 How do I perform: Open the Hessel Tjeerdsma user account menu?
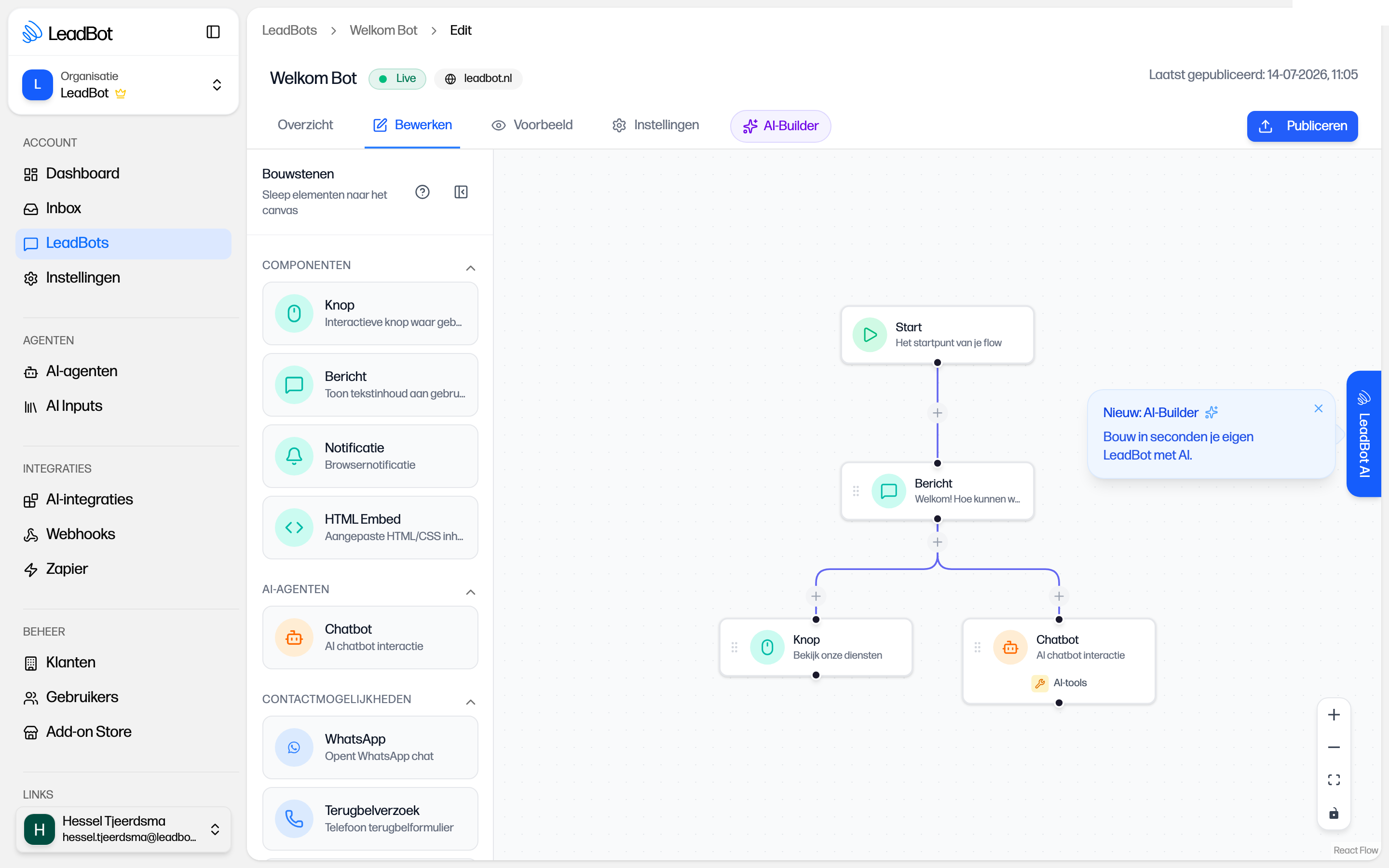(123, 829)
